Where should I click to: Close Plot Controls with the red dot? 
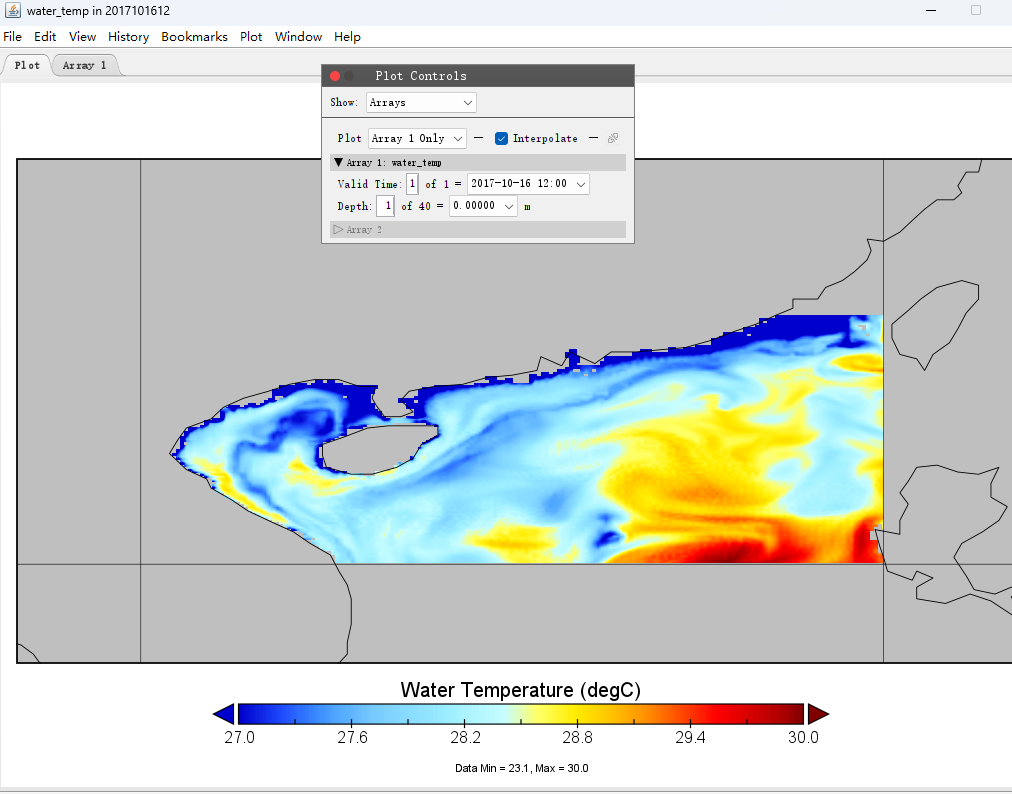click(335, 76)
